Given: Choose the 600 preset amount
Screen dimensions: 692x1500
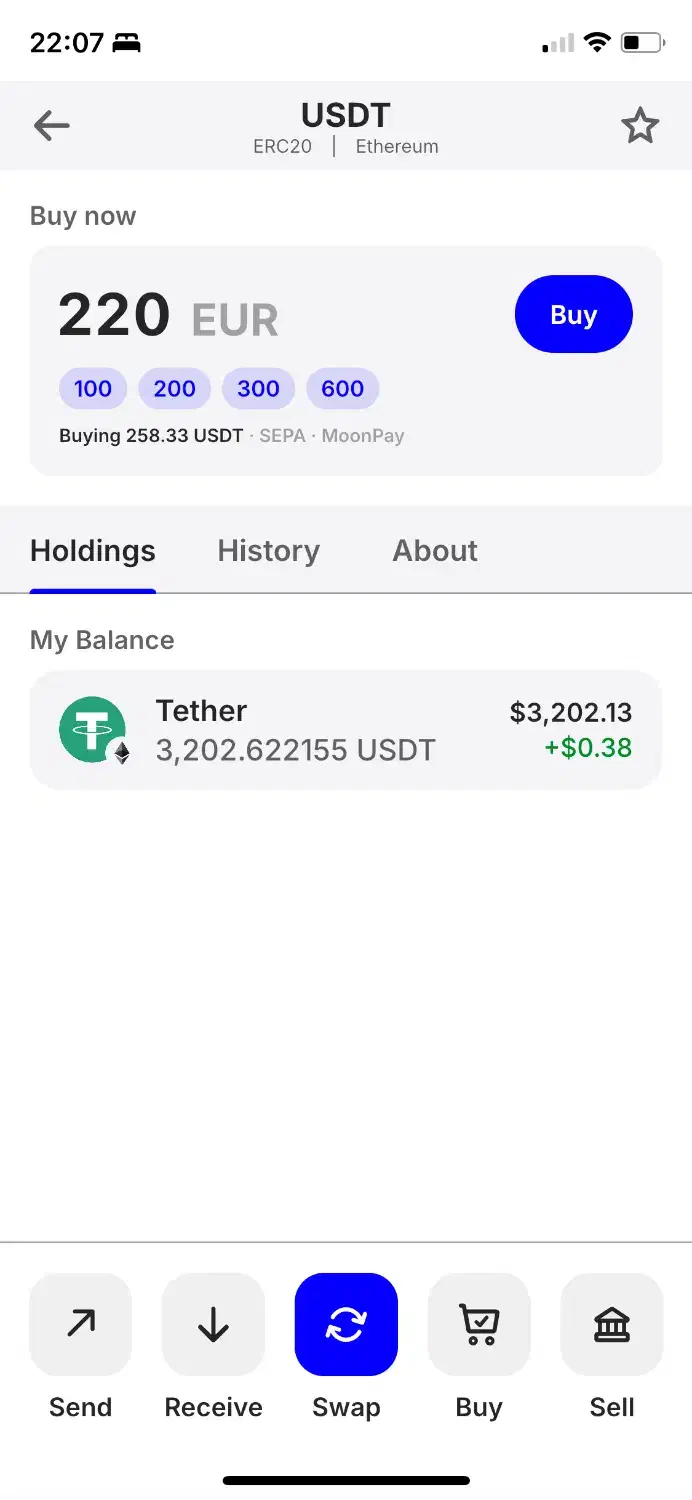Looking at the screenshot, I should 342,389.
